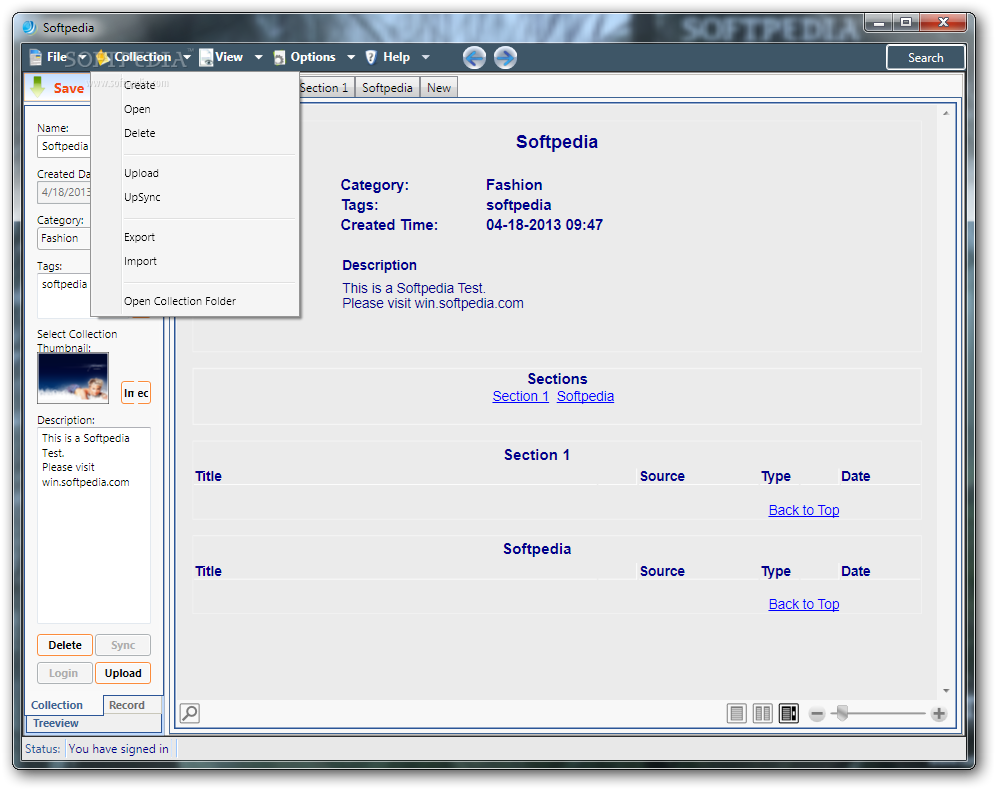This screenshot has width=996, height=790.
Task: Click the View menu icon
Action: click(206, 57)
